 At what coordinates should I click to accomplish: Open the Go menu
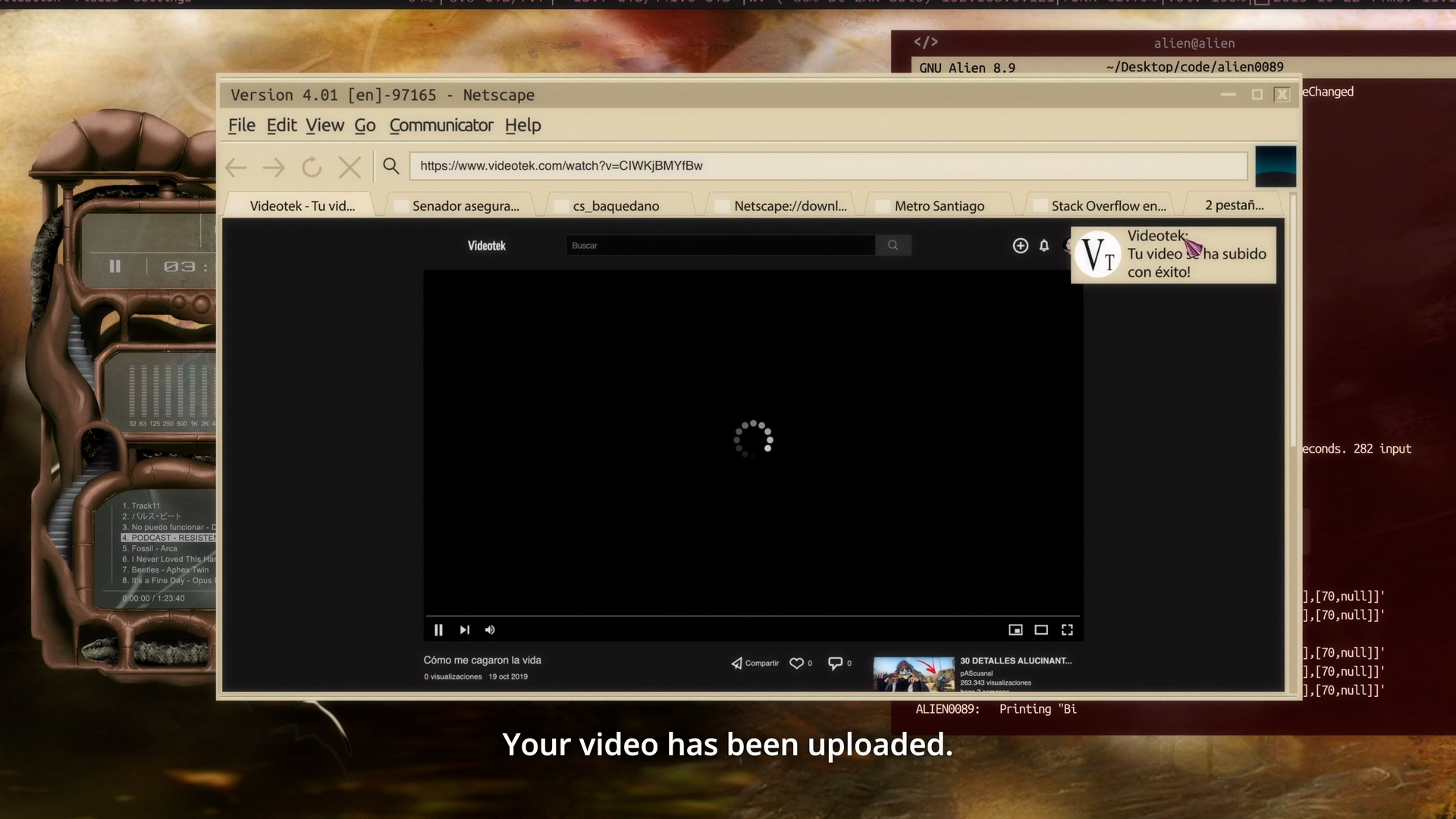(x=365, y=126)
